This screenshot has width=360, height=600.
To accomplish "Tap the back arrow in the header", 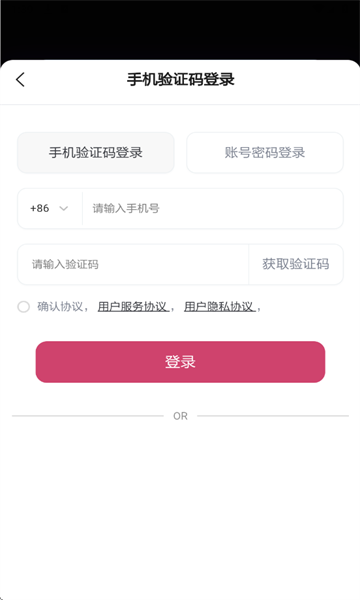I will [20, 80].
